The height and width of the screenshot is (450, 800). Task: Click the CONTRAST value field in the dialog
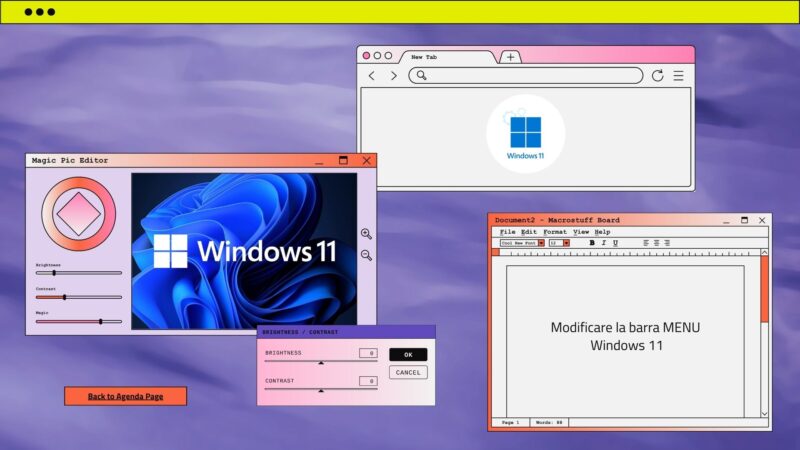(x=368, y=381)
